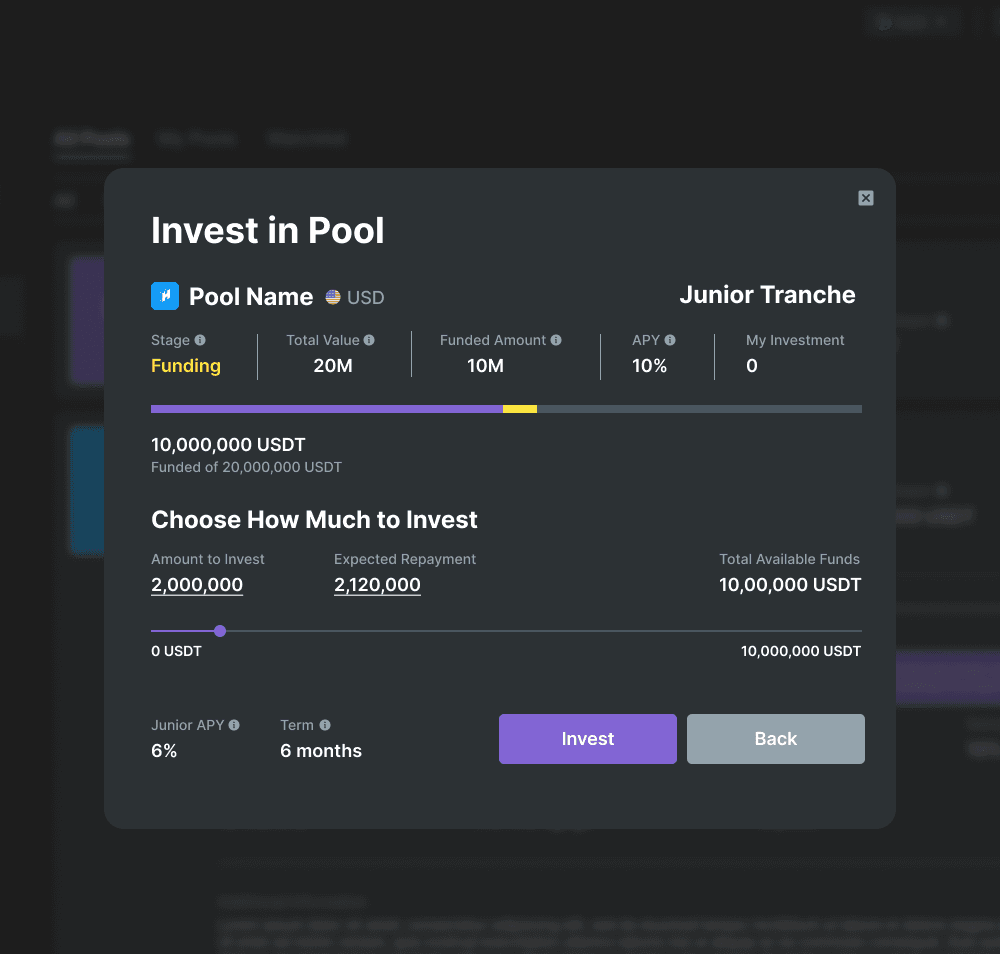This screenshot has width=1000, height=954.
Task: Click the blue Pool Name logo icon
Action: (165, 296)
